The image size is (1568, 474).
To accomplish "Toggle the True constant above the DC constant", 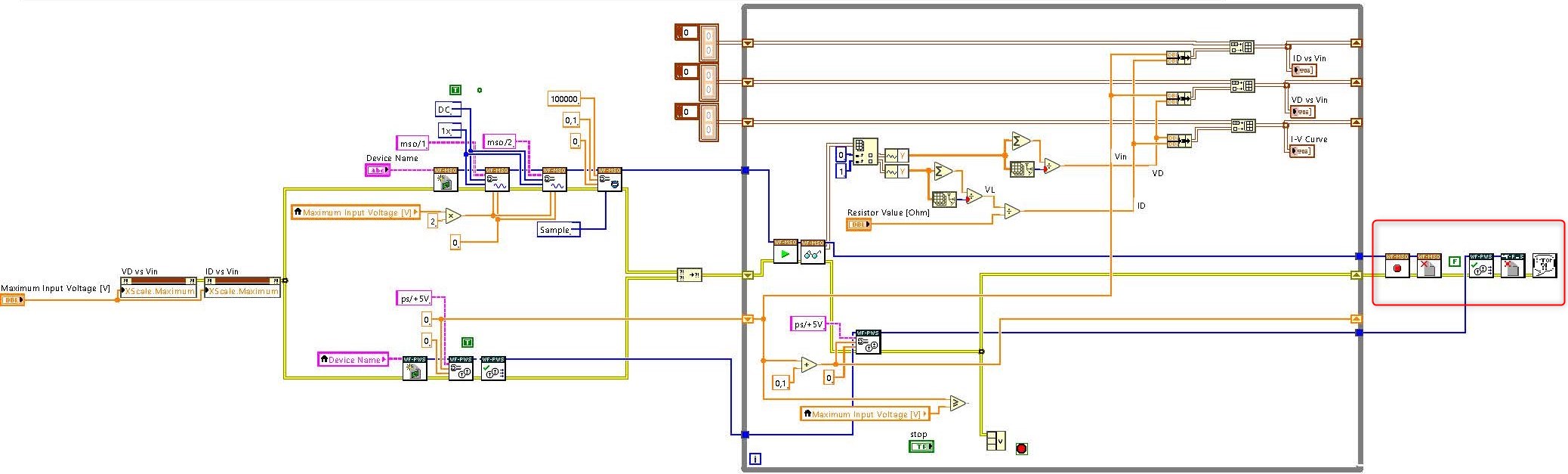I will [x=455, y=90].
